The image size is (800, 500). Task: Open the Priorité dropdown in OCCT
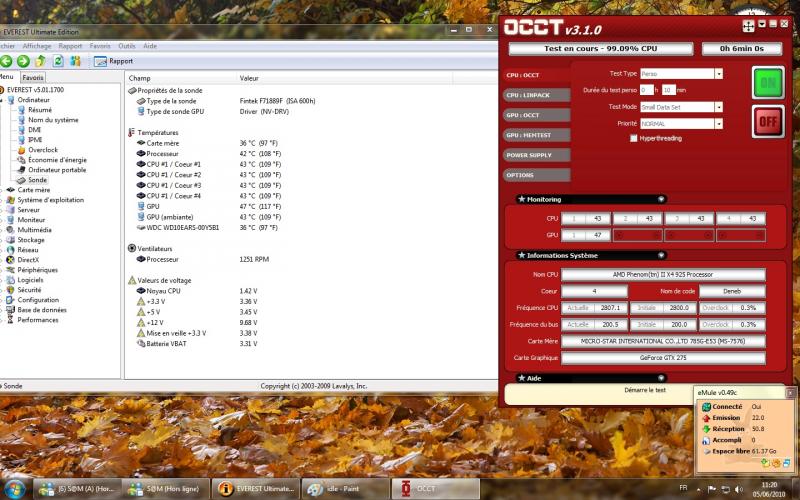coord(718,123)
